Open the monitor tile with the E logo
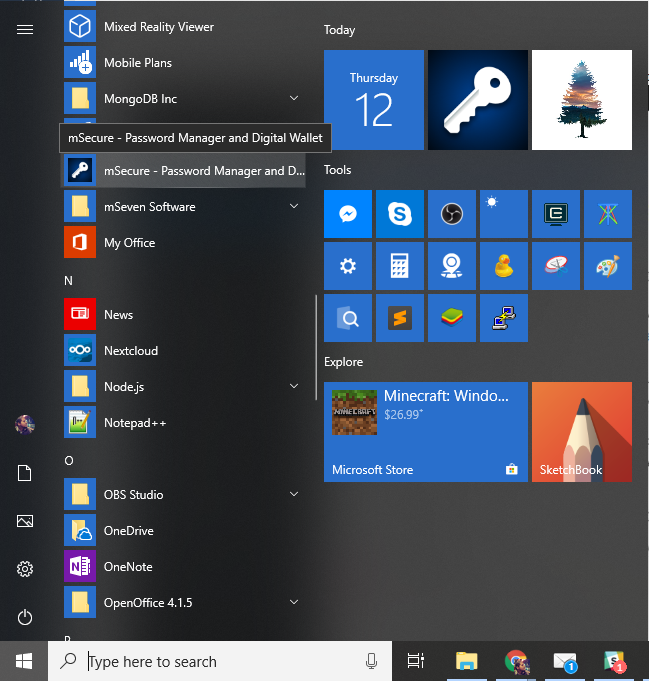649x681 pixels. [x=556, y=214]
